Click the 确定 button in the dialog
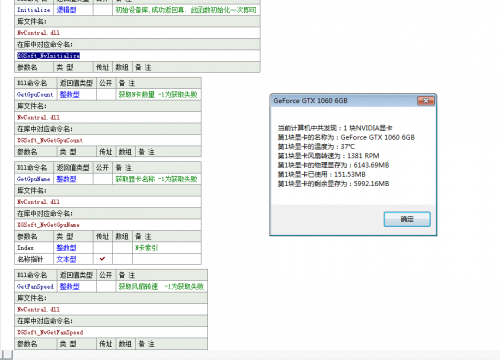The width and height of the screenshot is (500, 360). 407,219
